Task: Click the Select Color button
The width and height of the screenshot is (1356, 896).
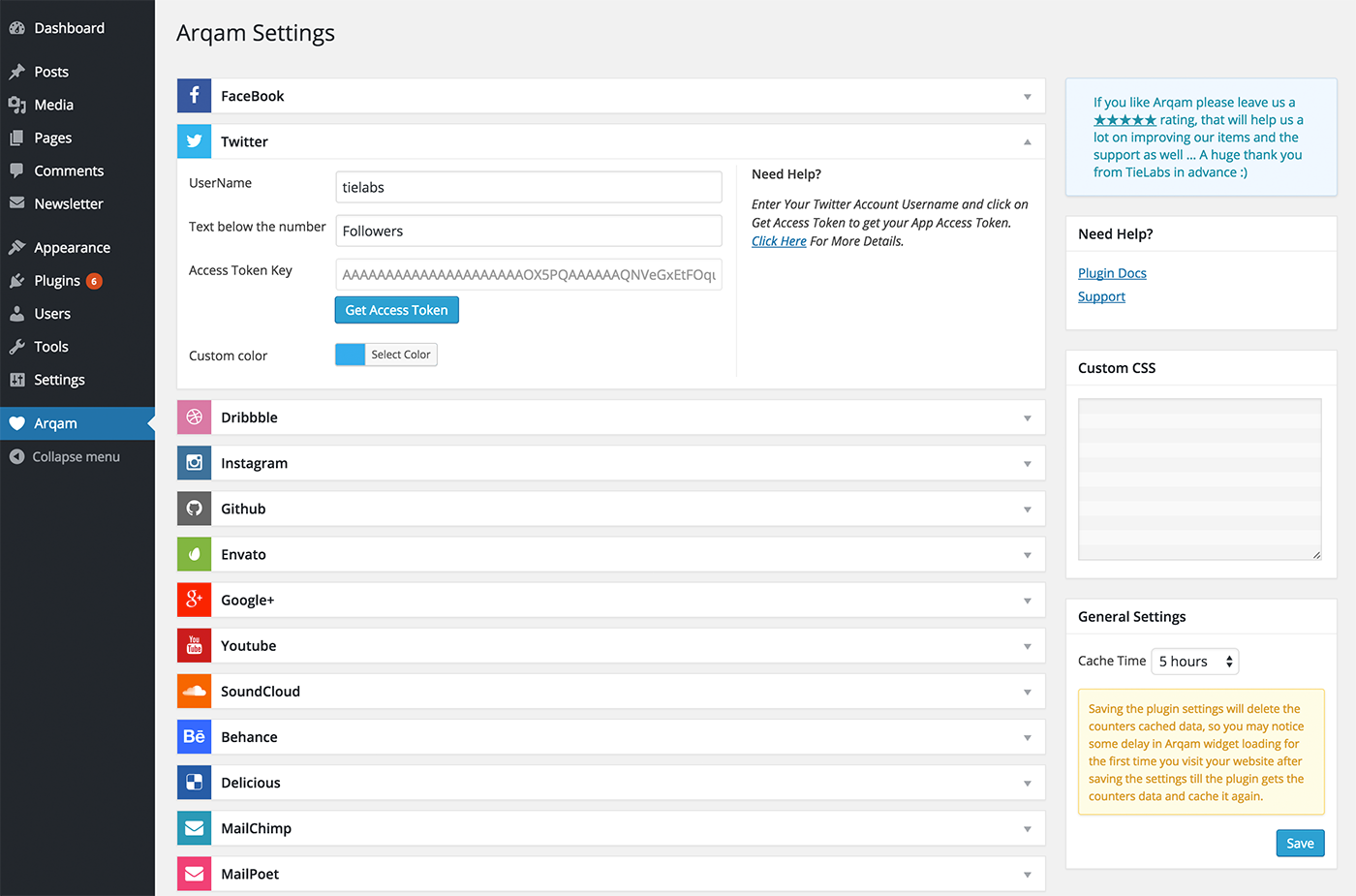Action: (x=401, y=355)
